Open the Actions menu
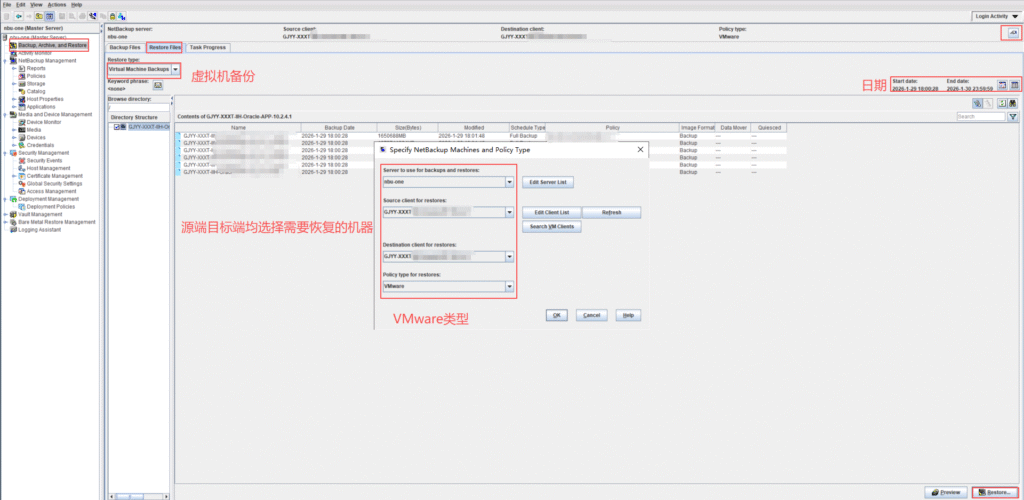The width and height of the screenshot is (1024, 500). 57,5
